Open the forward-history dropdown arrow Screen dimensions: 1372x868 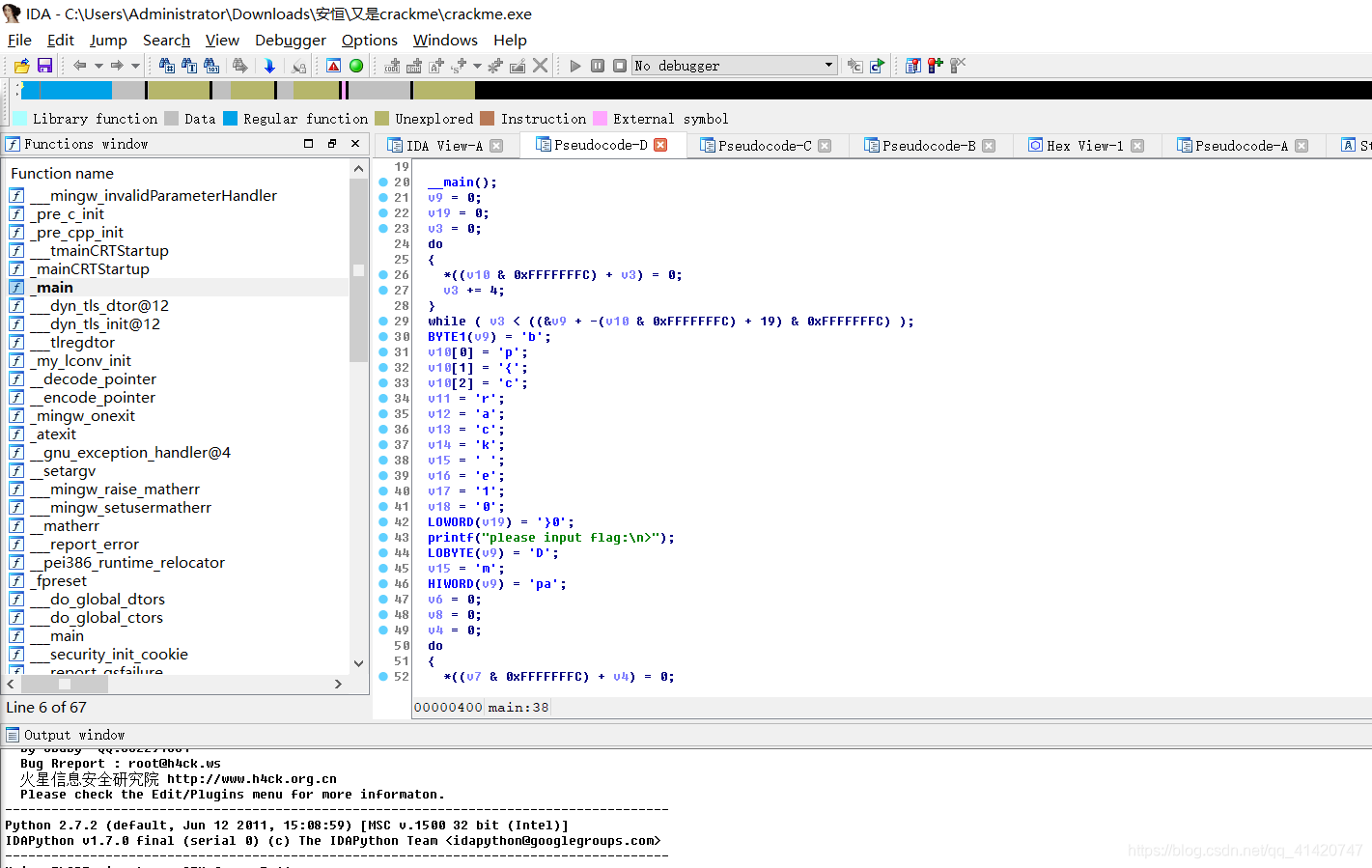[135, 66]
